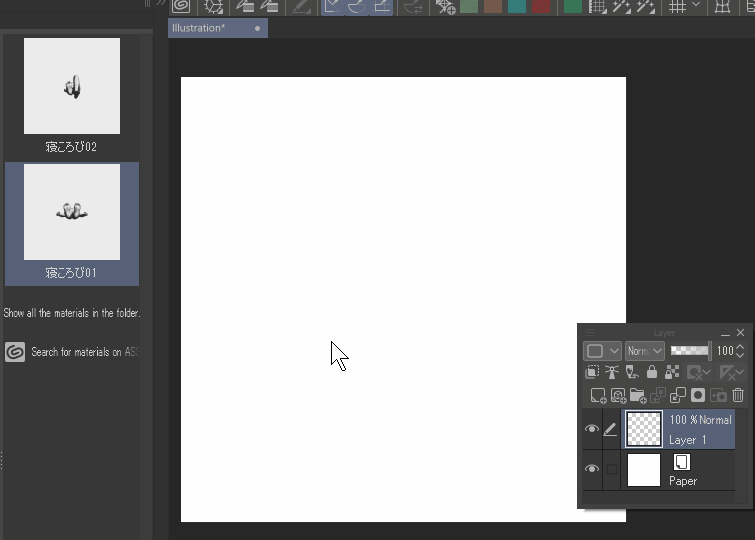Click the gear-shaped icon beside Clip Studio launcher
Screen dimensions: 755x540
pos(213,6)
